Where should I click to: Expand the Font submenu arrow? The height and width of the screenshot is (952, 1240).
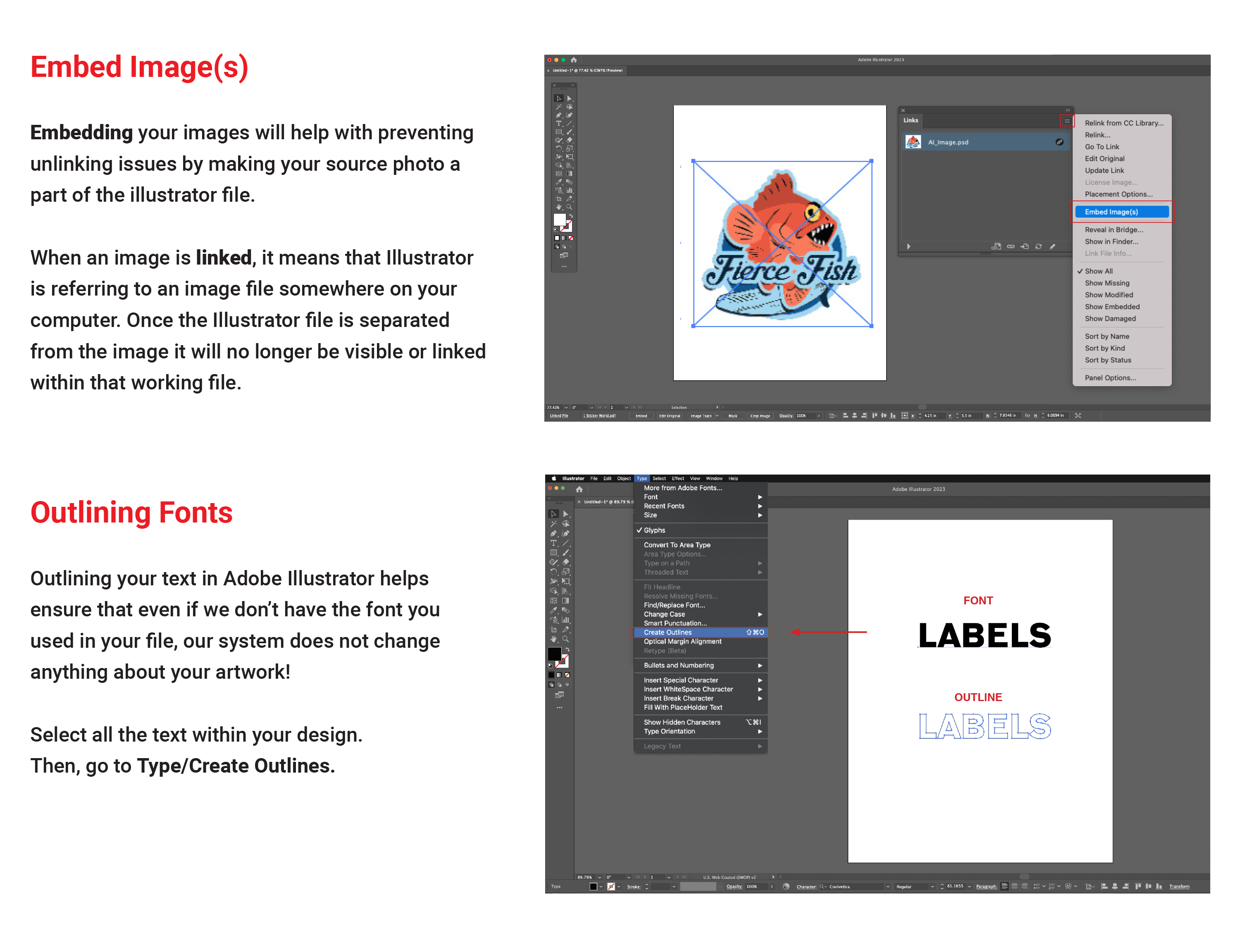[760, 497]
